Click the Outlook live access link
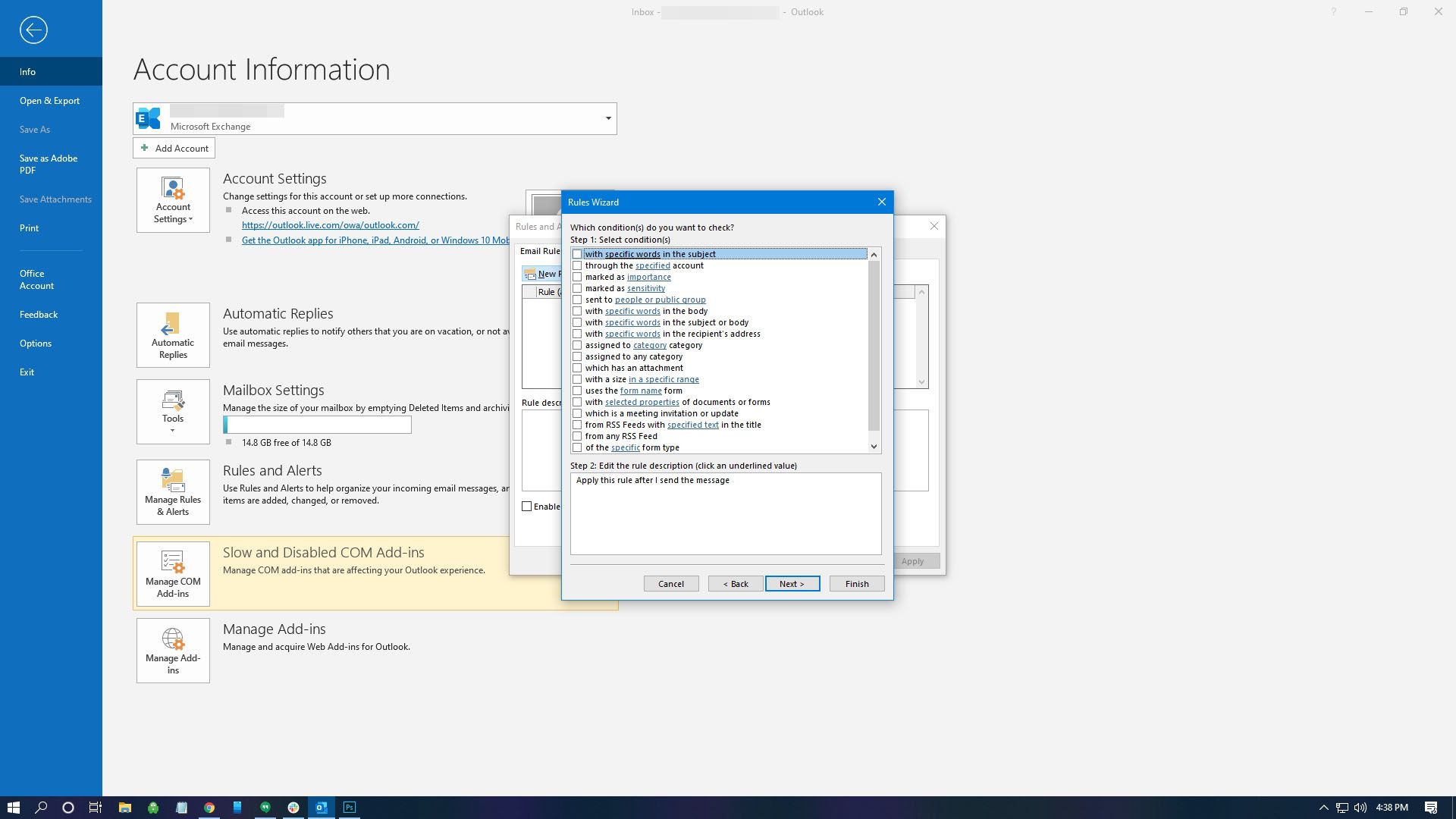This screenshot has height=819, width=1456. pyautogui.click(x=330, y=224)
